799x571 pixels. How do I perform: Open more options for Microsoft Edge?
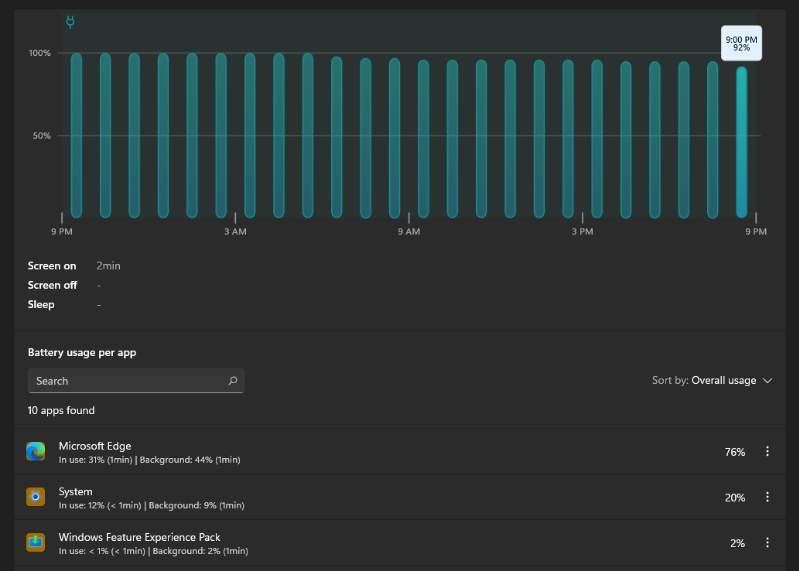coord(767,452)
